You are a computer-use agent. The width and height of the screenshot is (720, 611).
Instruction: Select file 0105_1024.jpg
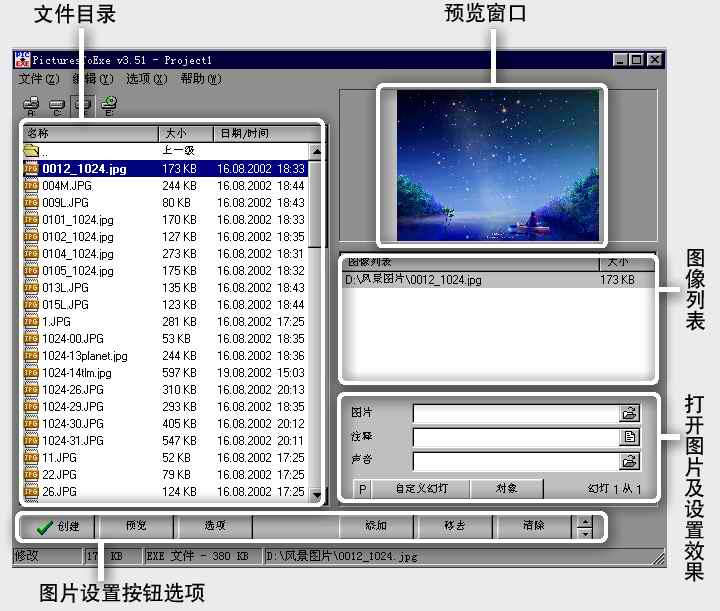166,270
